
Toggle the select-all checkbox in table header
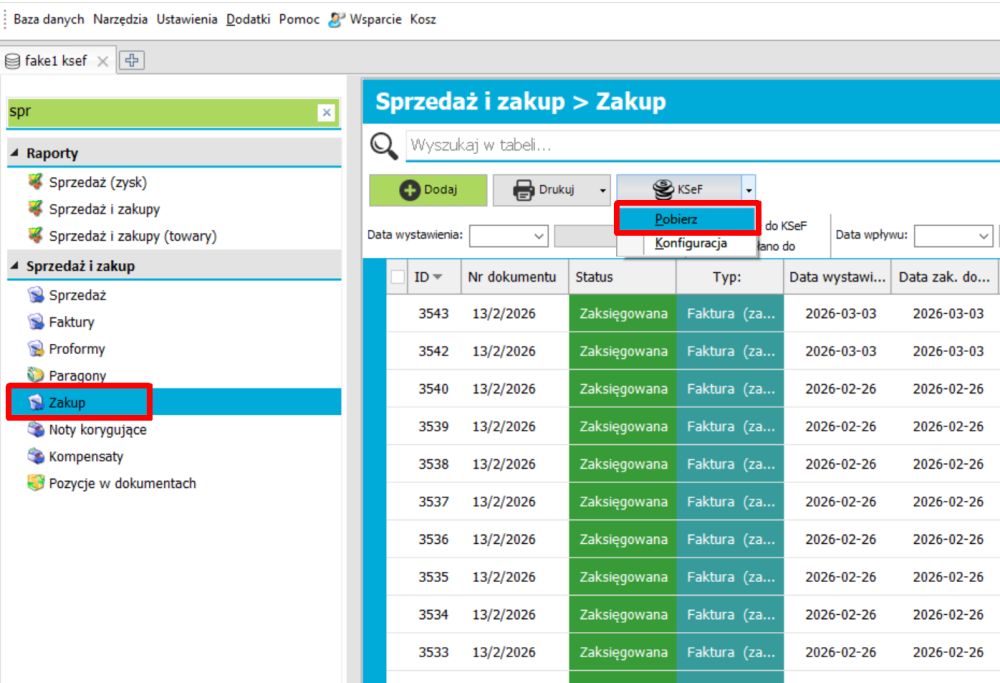click(x=397, y=277)
